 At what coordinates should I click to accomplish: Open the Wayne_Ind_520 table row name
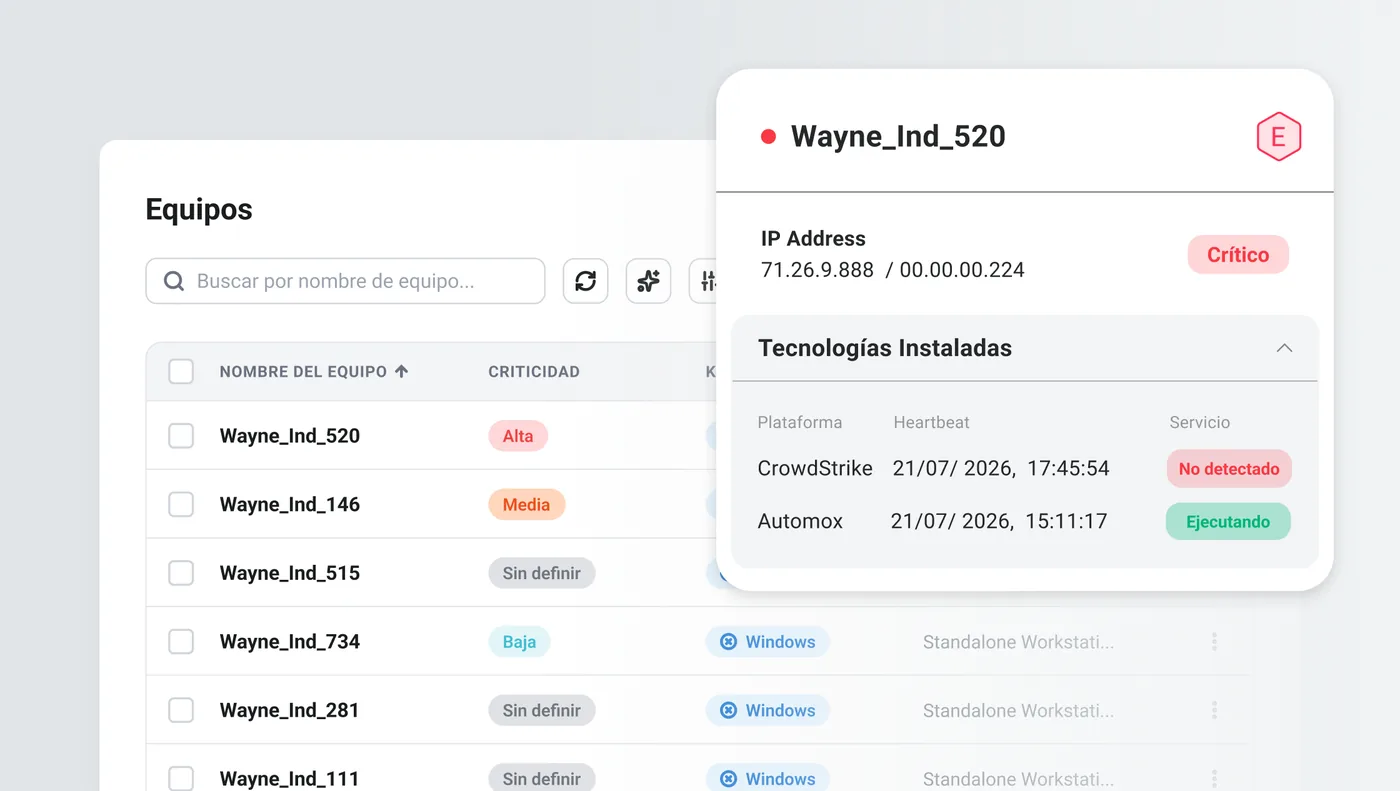point(290,436)
